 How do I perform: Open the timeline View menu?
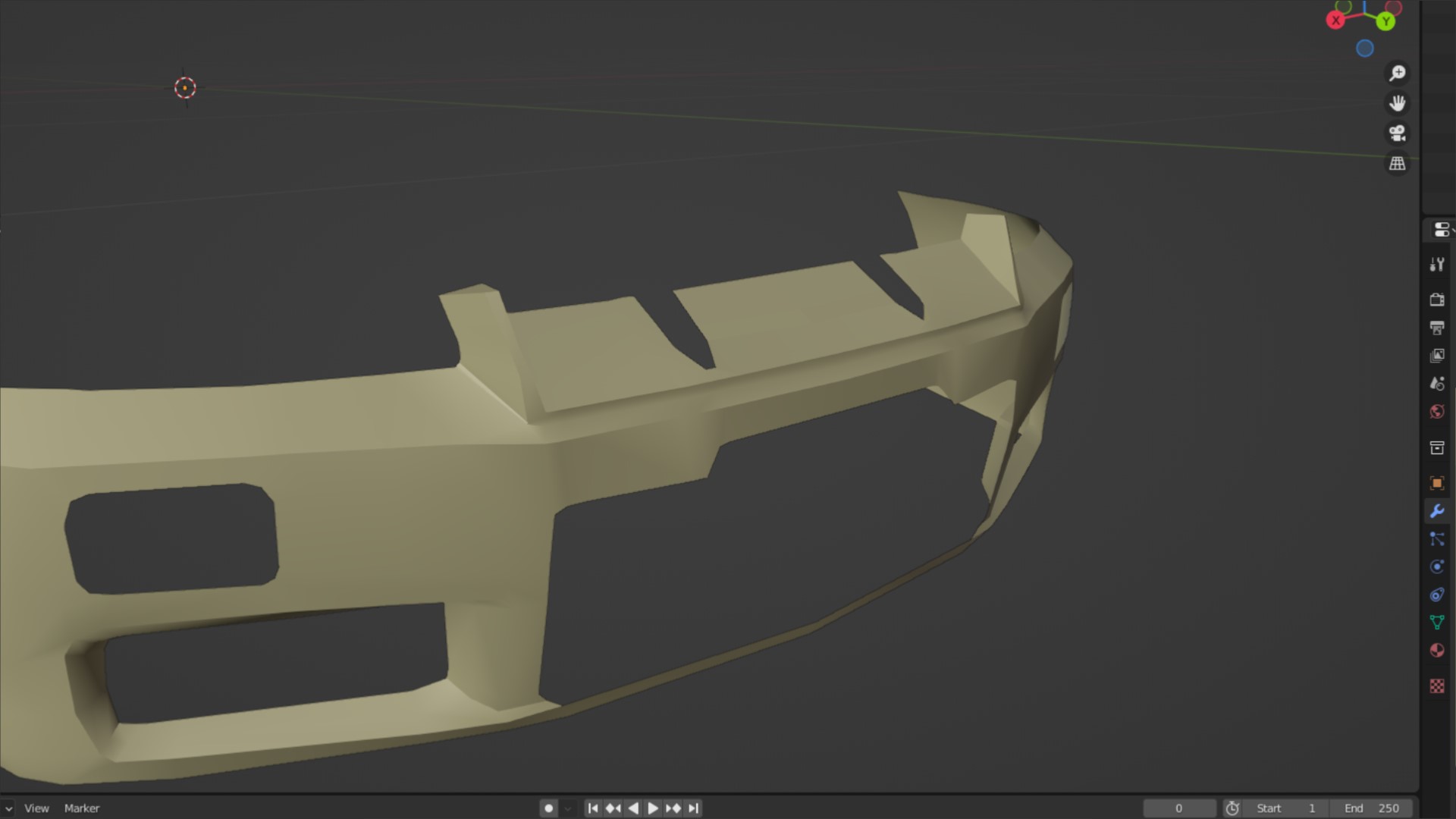(36, 808)
